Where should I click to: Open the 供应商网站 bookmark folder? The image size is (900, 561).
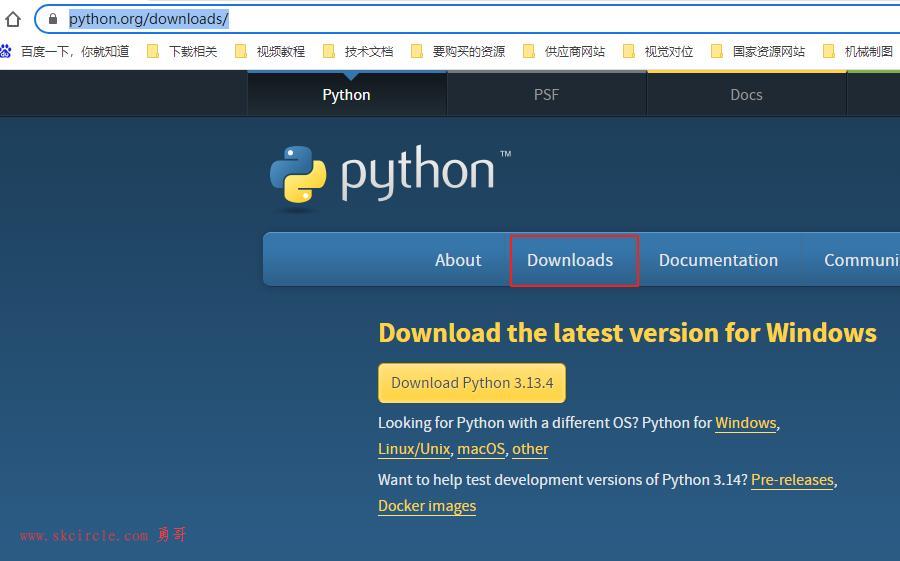tap(564, 52)
